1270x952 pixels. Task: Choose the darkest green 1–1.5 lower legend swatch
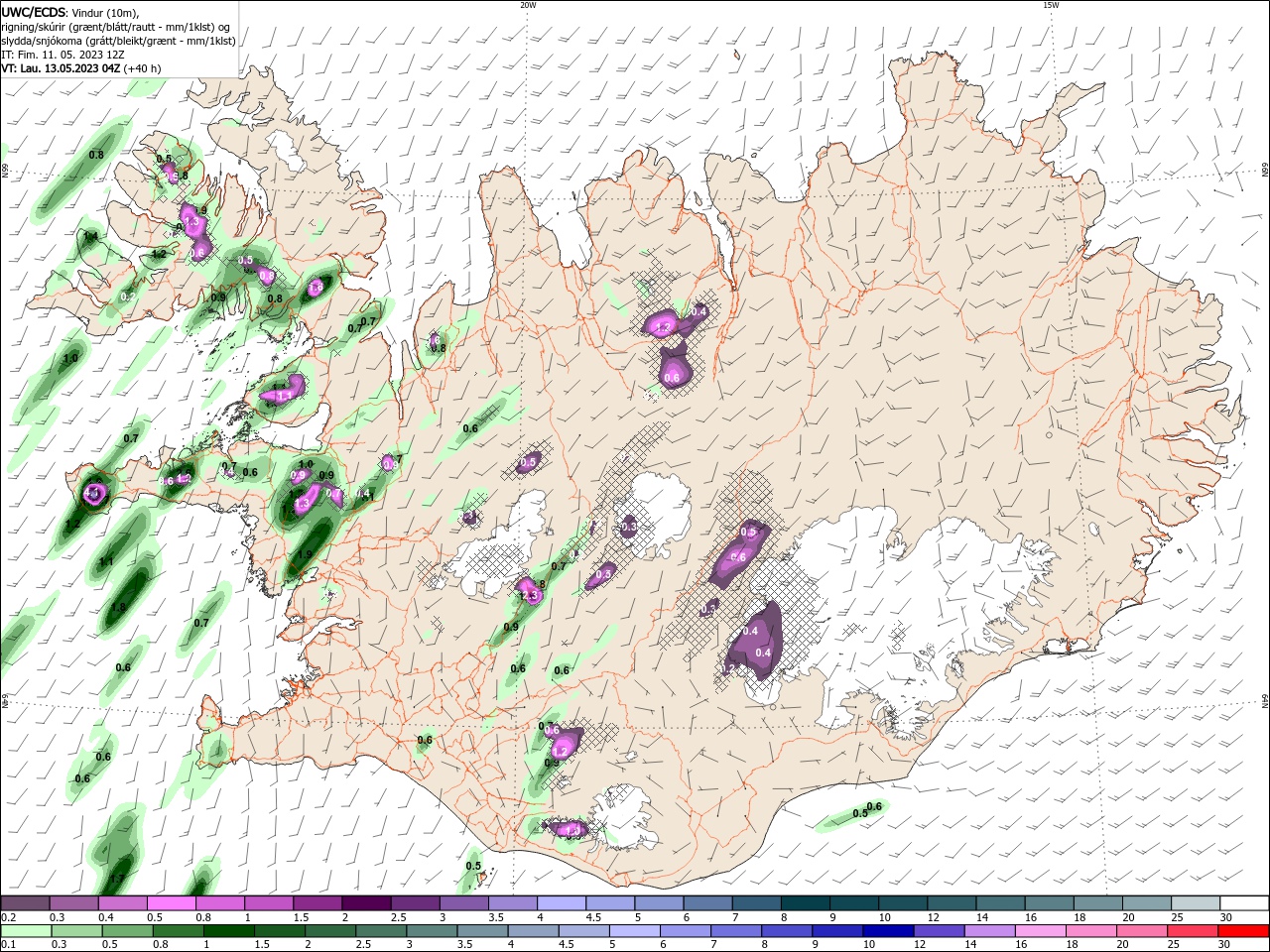pyautogui.click(x=229, y=931)
